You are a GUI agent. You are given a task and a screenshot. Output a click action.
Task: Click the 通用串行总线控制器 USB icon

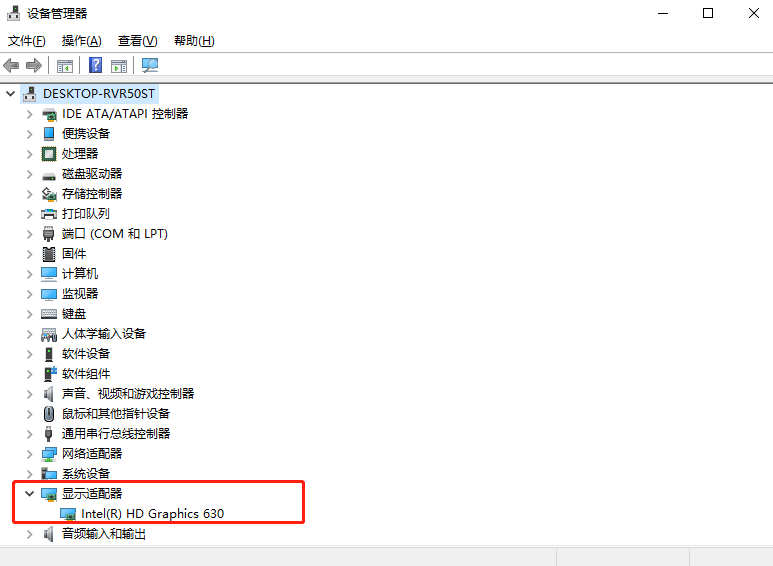pyautogui.click(x=48, y=434)
